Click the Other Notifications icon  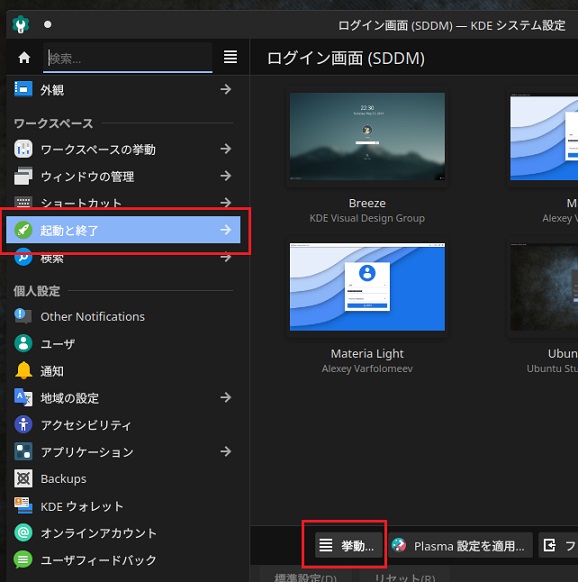click(x=23, y=316)
